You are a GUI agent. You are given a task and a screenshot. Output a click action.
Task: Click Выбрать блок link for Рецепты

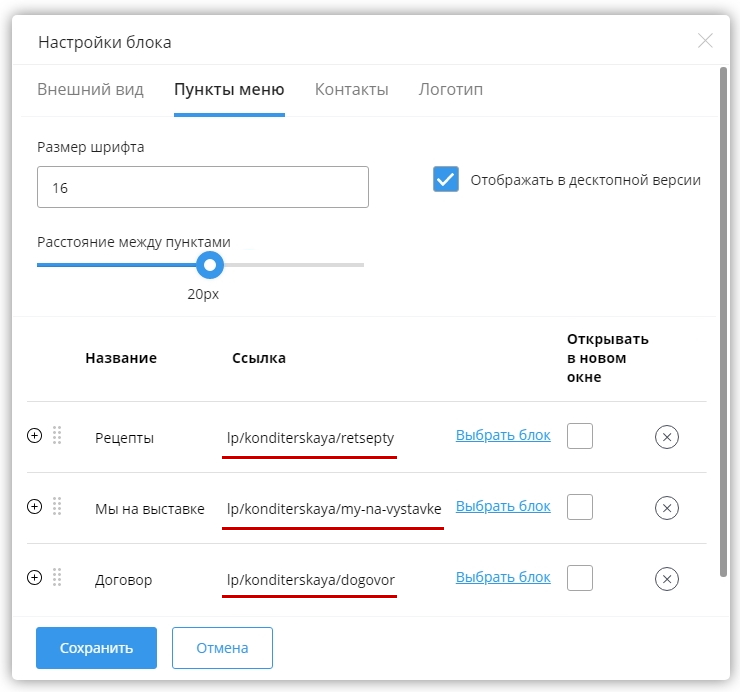point(503,435)
